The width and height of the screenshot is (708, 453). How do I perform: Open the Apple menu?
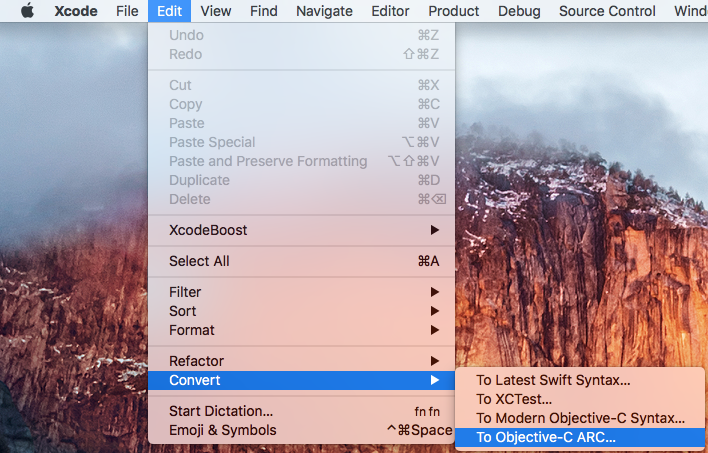point(27,11)
